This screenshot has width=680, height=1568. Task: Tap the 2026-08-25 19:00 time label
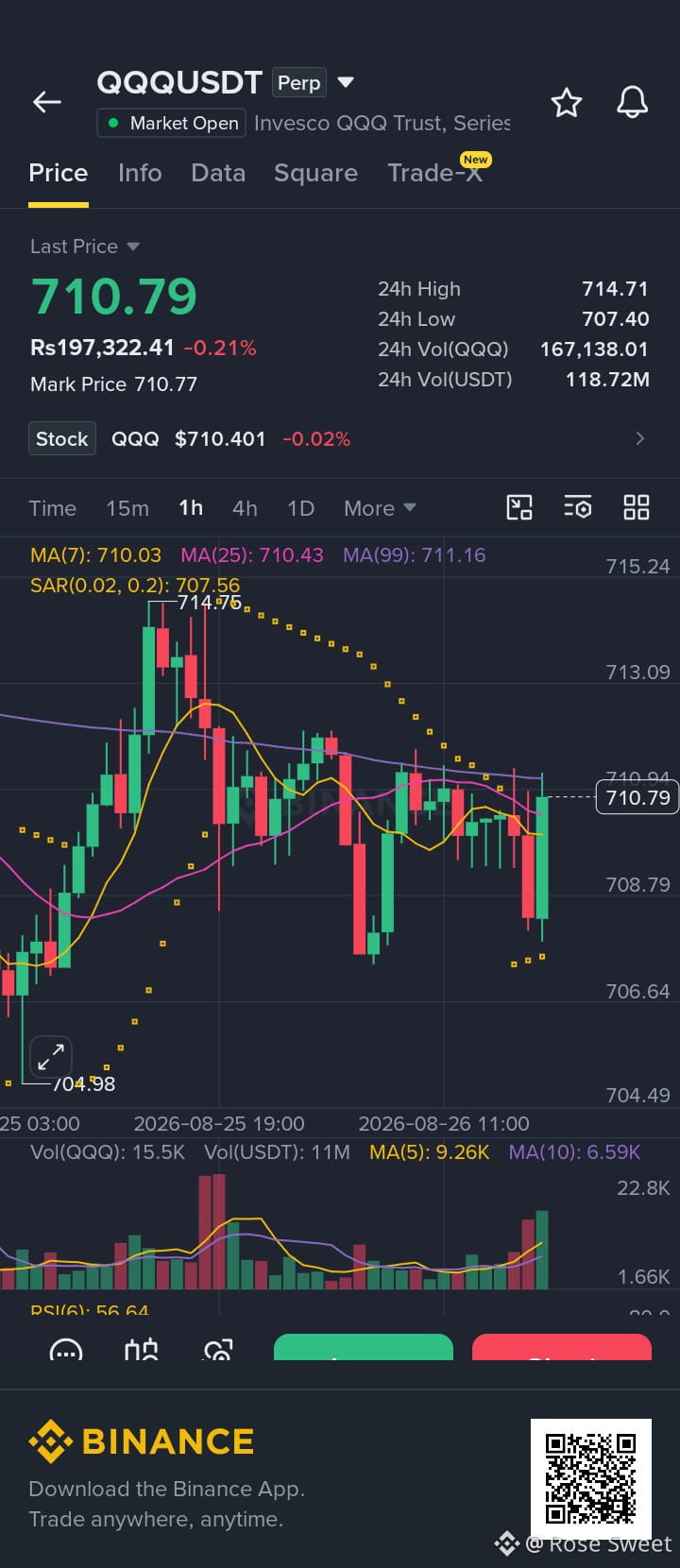click(x=219, y=1124)
